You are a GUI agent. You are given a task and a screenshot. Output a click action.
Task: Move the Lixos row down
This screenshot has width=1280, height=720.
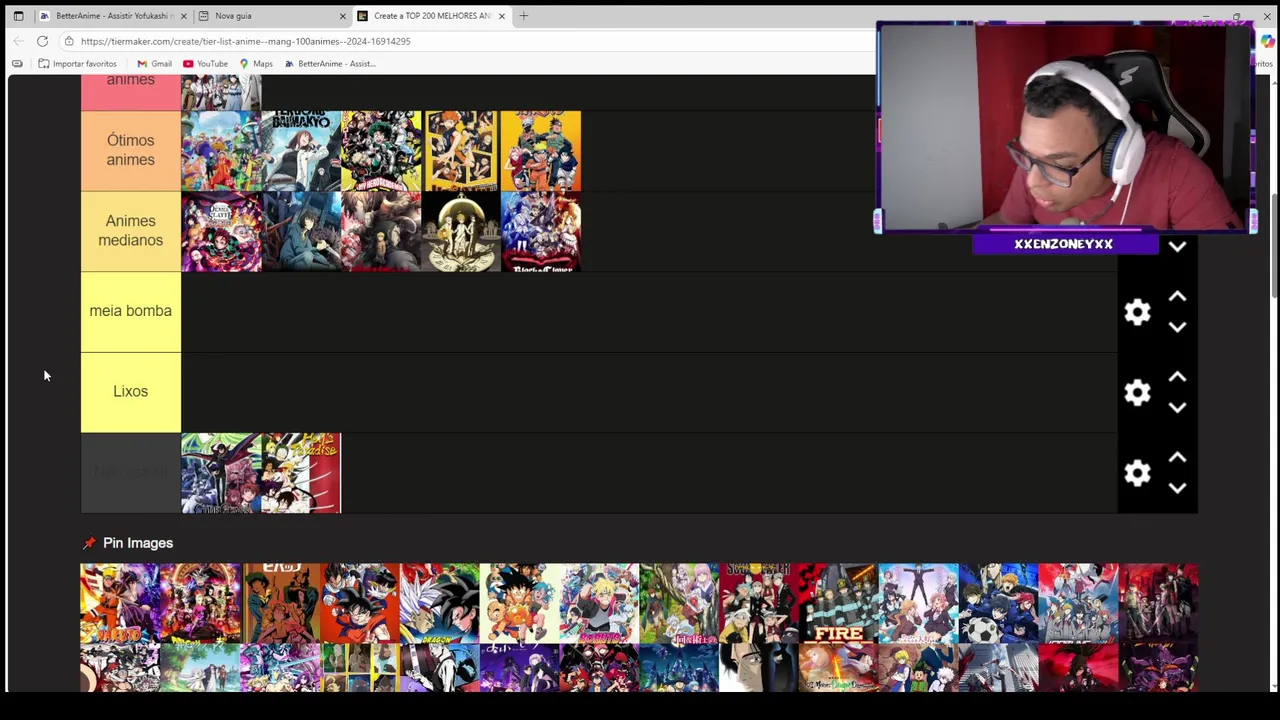[x=1177, y=408]
